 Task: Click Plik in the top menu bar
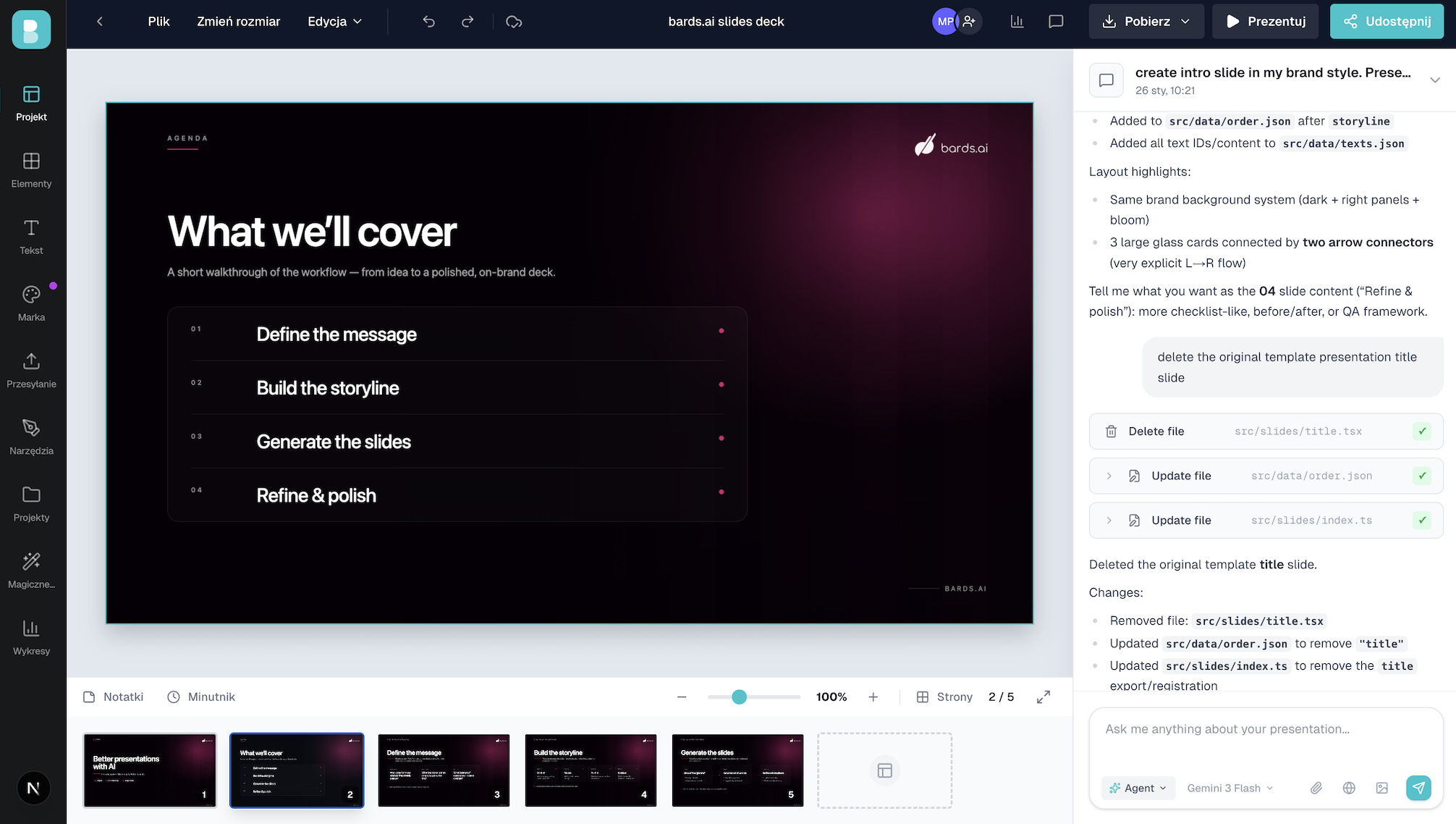pyautogui.click(x=158, y=21)
